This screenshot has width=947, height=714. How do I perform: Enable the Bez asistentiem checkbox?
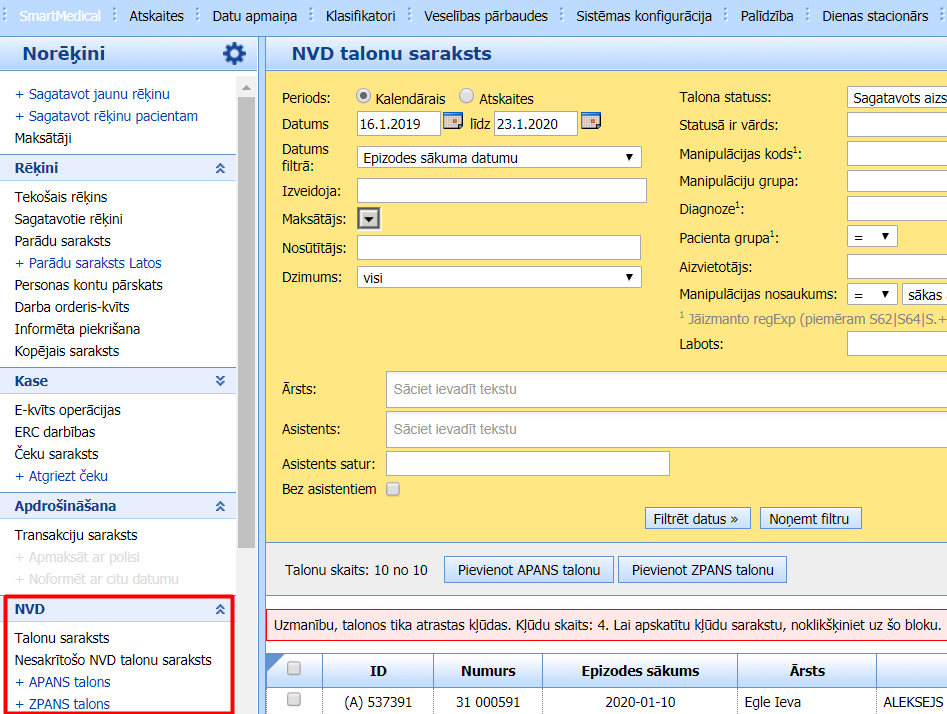(x=393, y=489)
